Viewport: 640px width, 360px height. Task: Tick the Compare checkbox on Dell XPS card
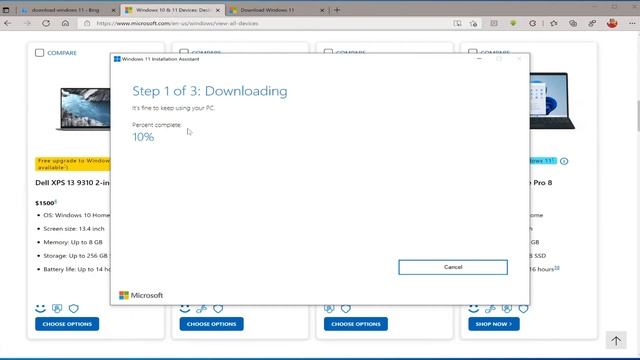(x=40, y=53)
